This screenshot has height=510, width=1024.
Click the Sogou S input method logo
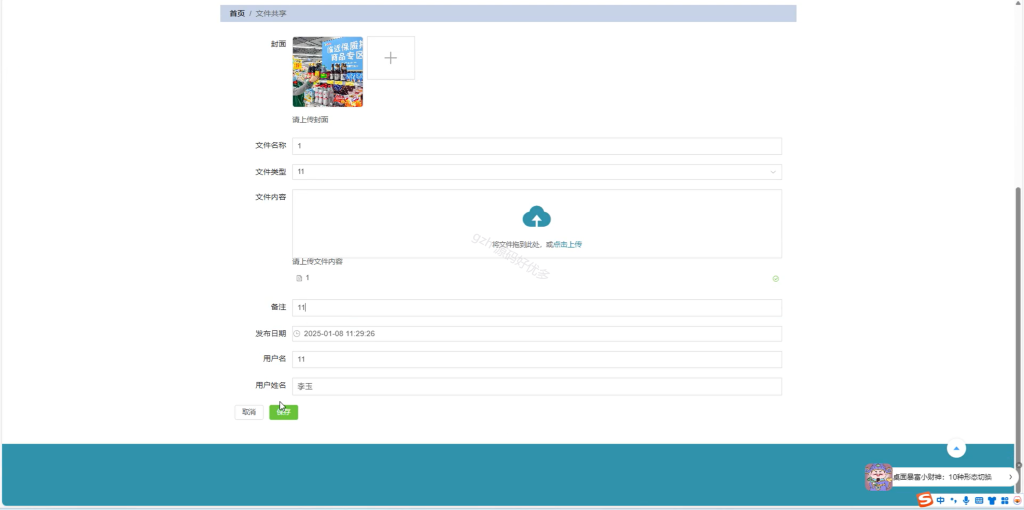[925, 500]
